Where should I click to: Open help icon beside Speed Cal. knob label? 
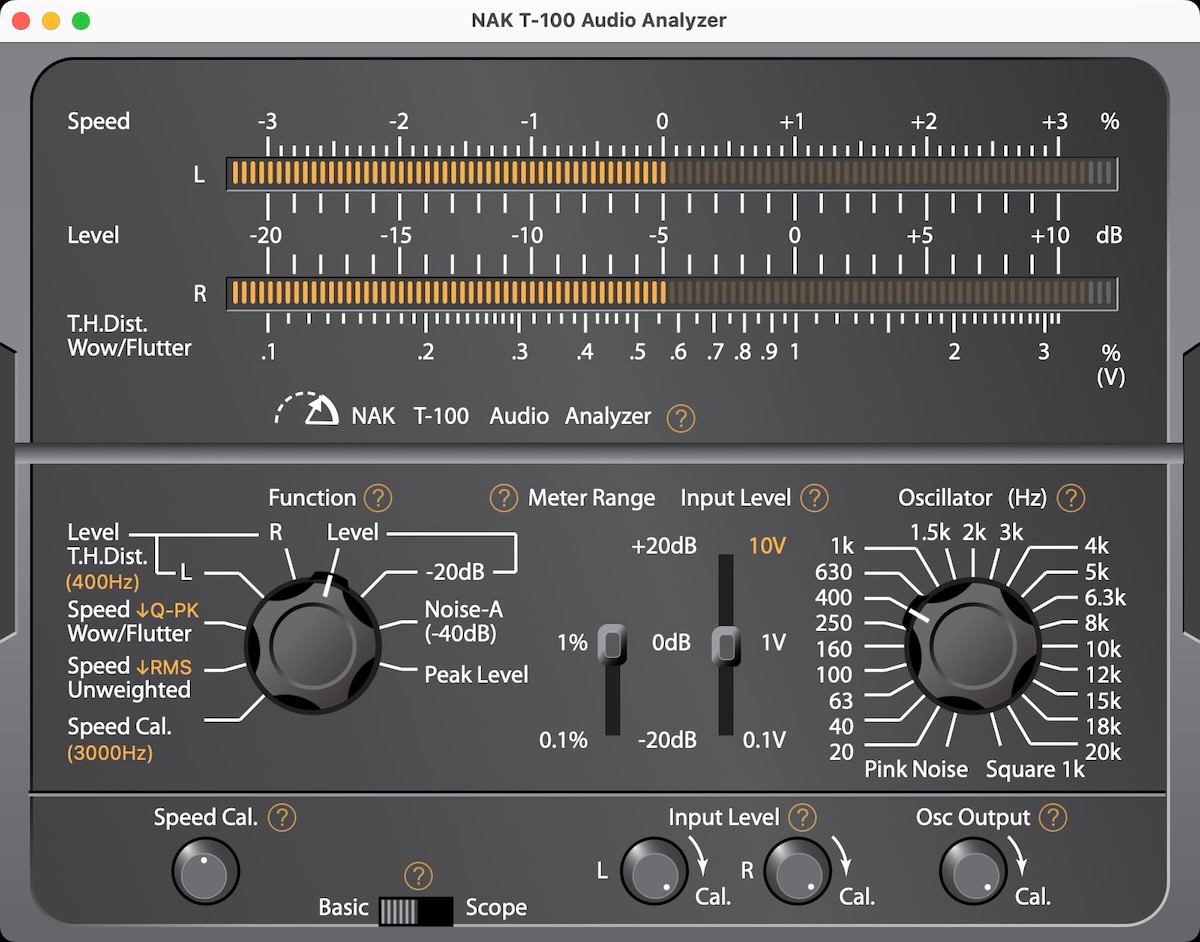[283, 818]
